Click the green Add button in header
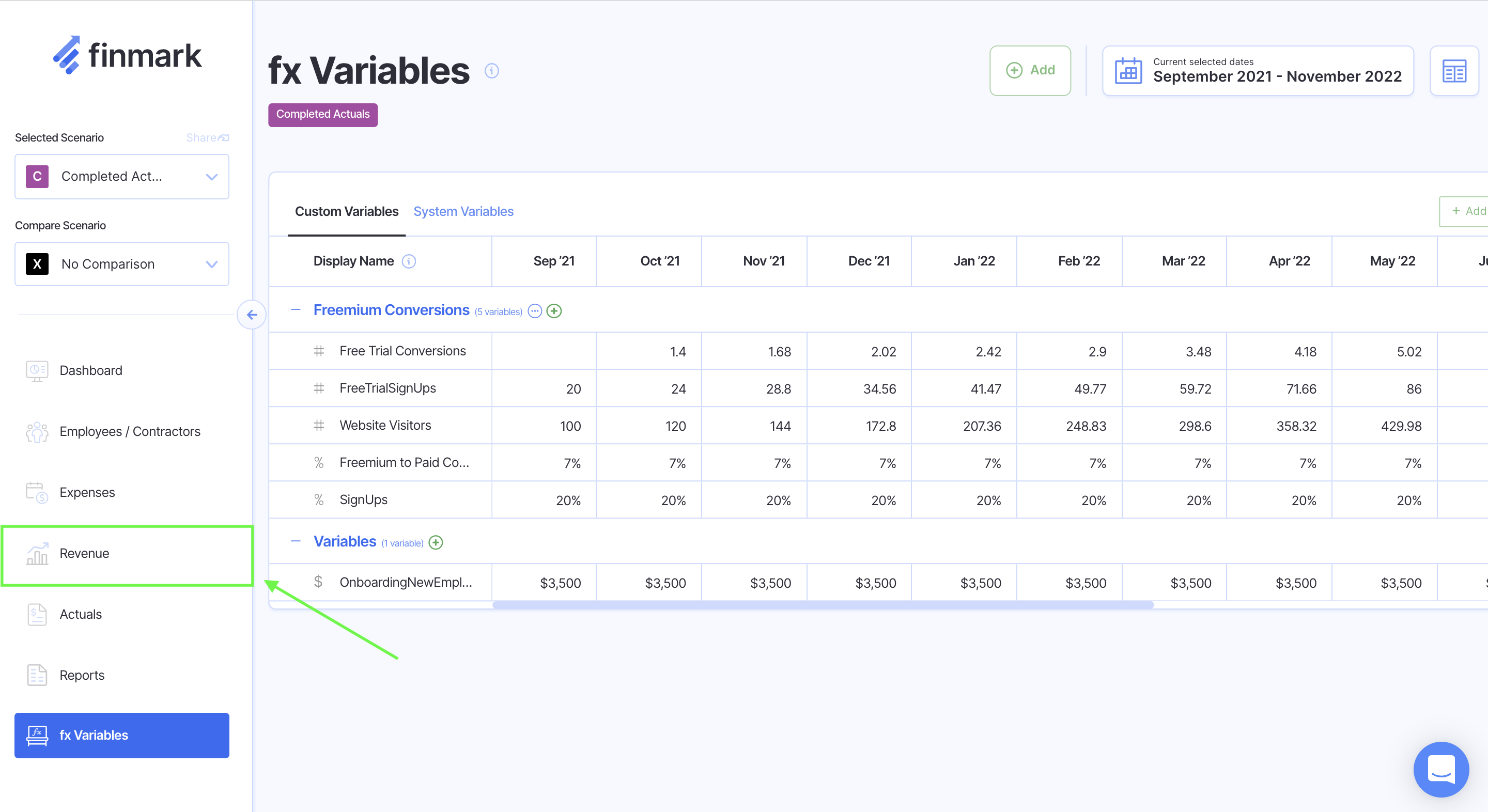Image resolution: width=1488 pixels, height=812 pixels. [x=1030, y=70]
